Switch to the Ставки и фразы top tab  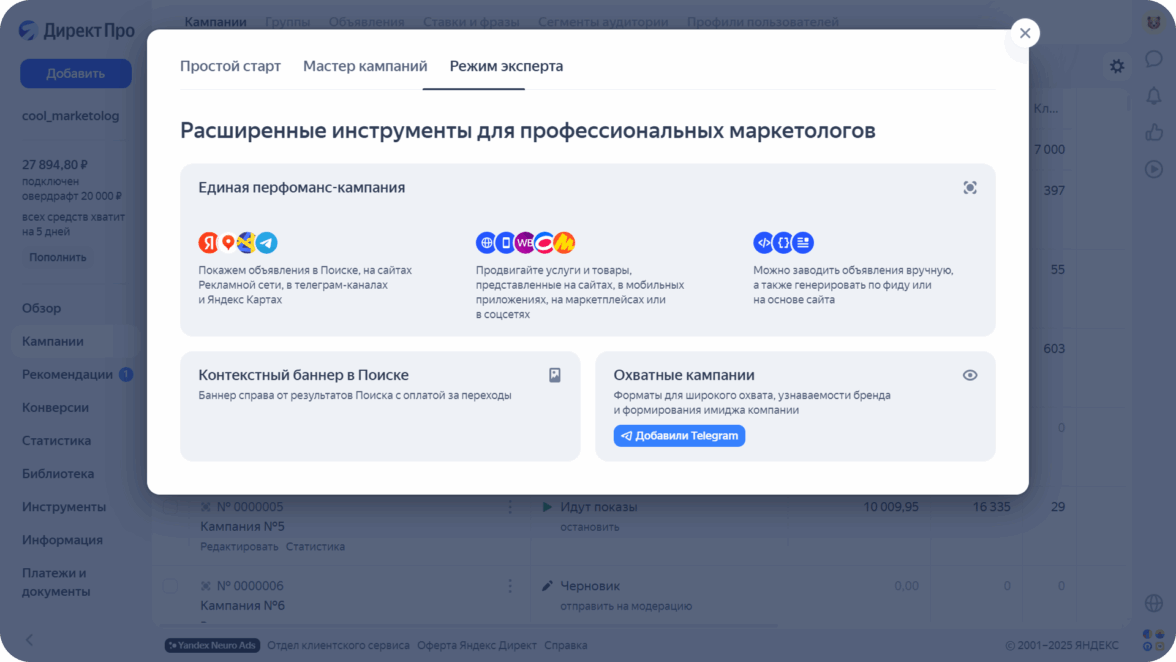click(x=471, y=22)
